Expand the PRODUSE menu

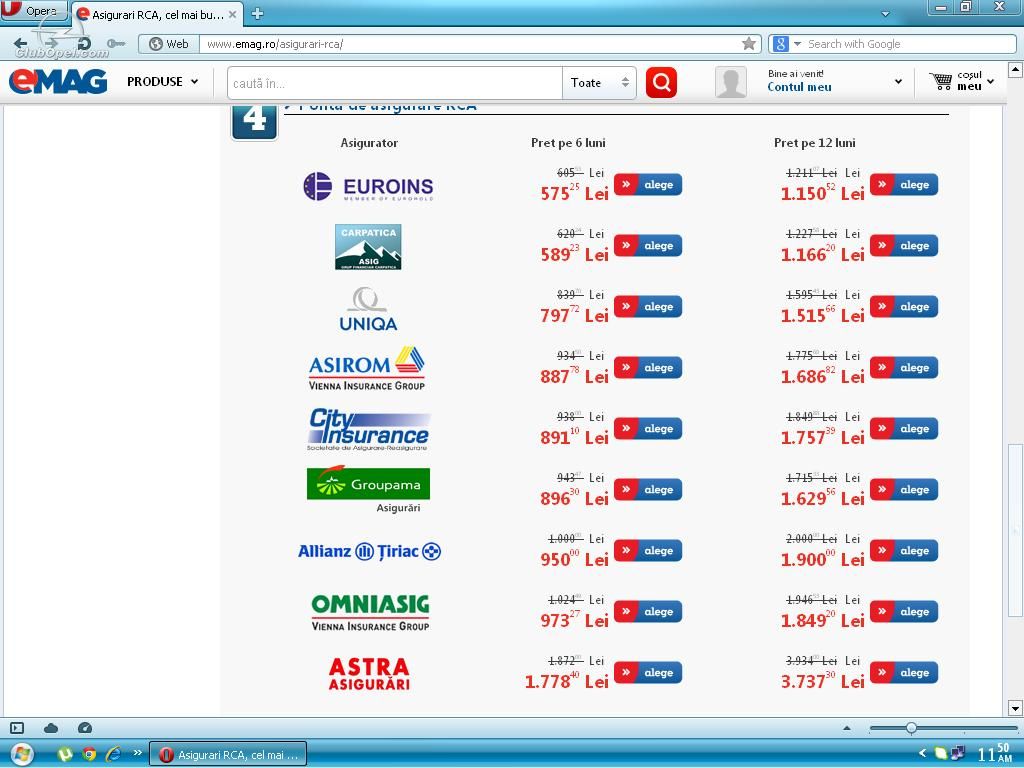(163, 82)
